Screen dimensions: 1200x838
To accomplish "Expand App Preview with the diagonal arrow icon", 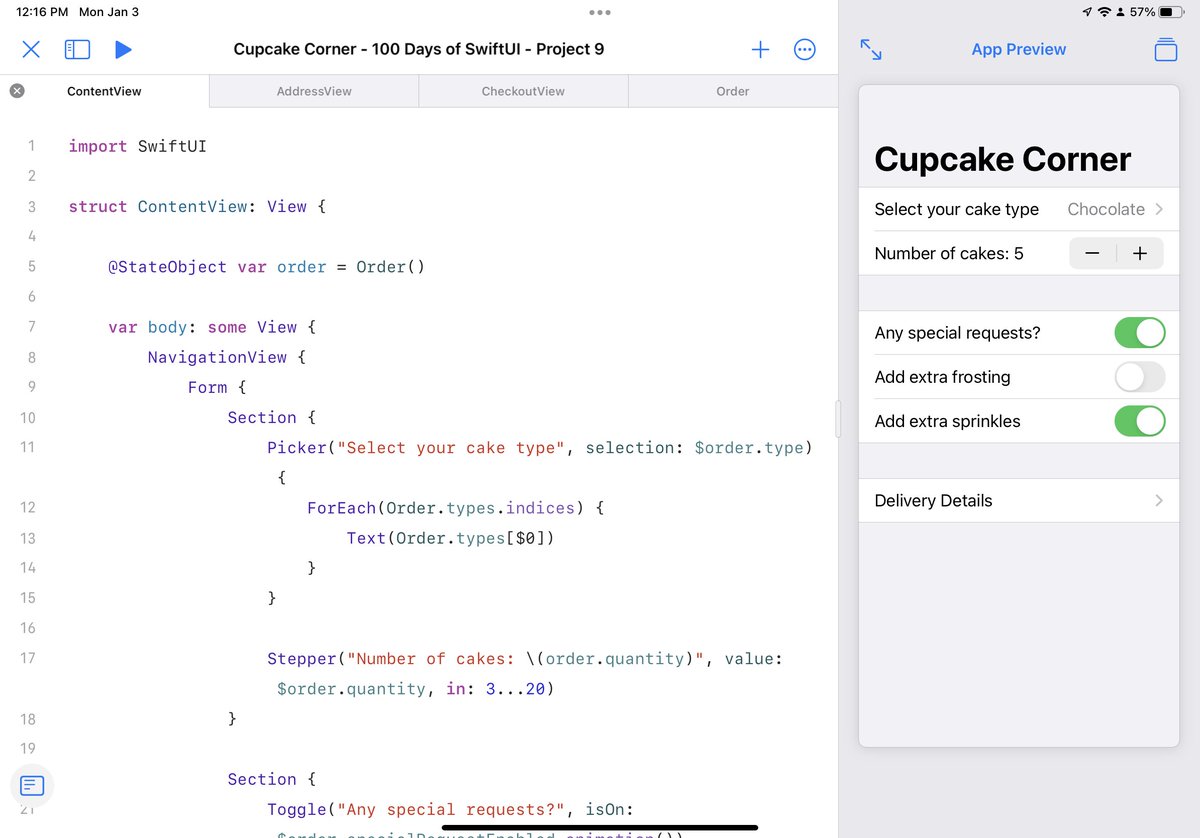I will pos(871,49).
